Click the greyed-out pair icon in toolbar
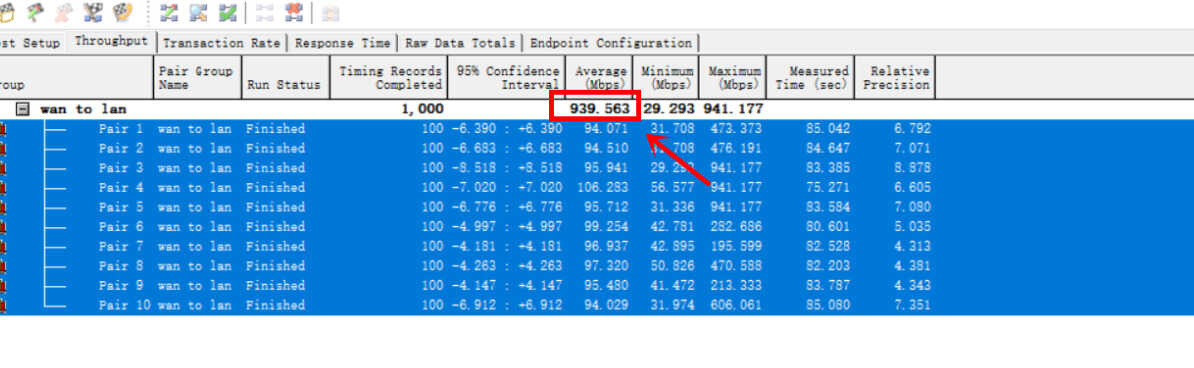 264,13
